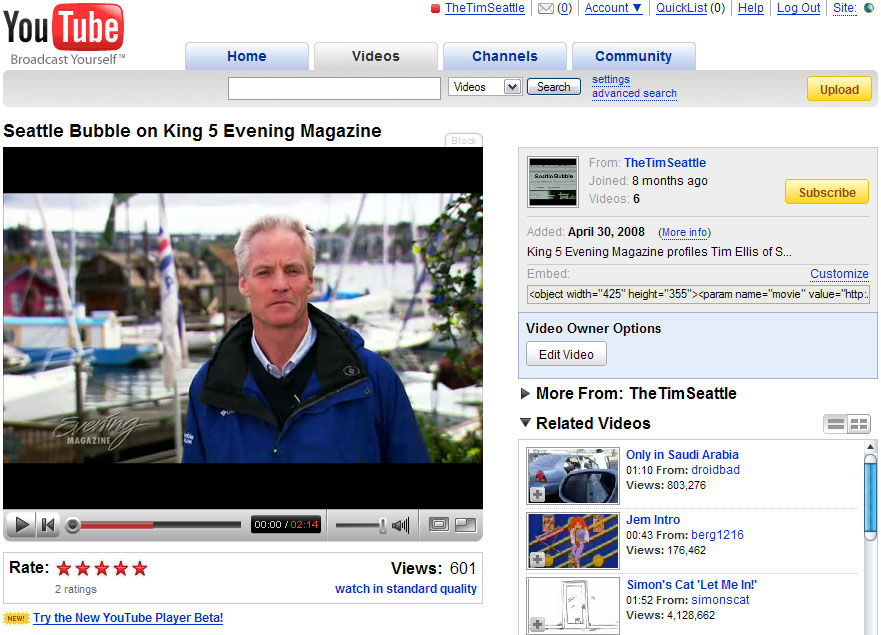Open droidbad channel link

[x=715, y=470]
